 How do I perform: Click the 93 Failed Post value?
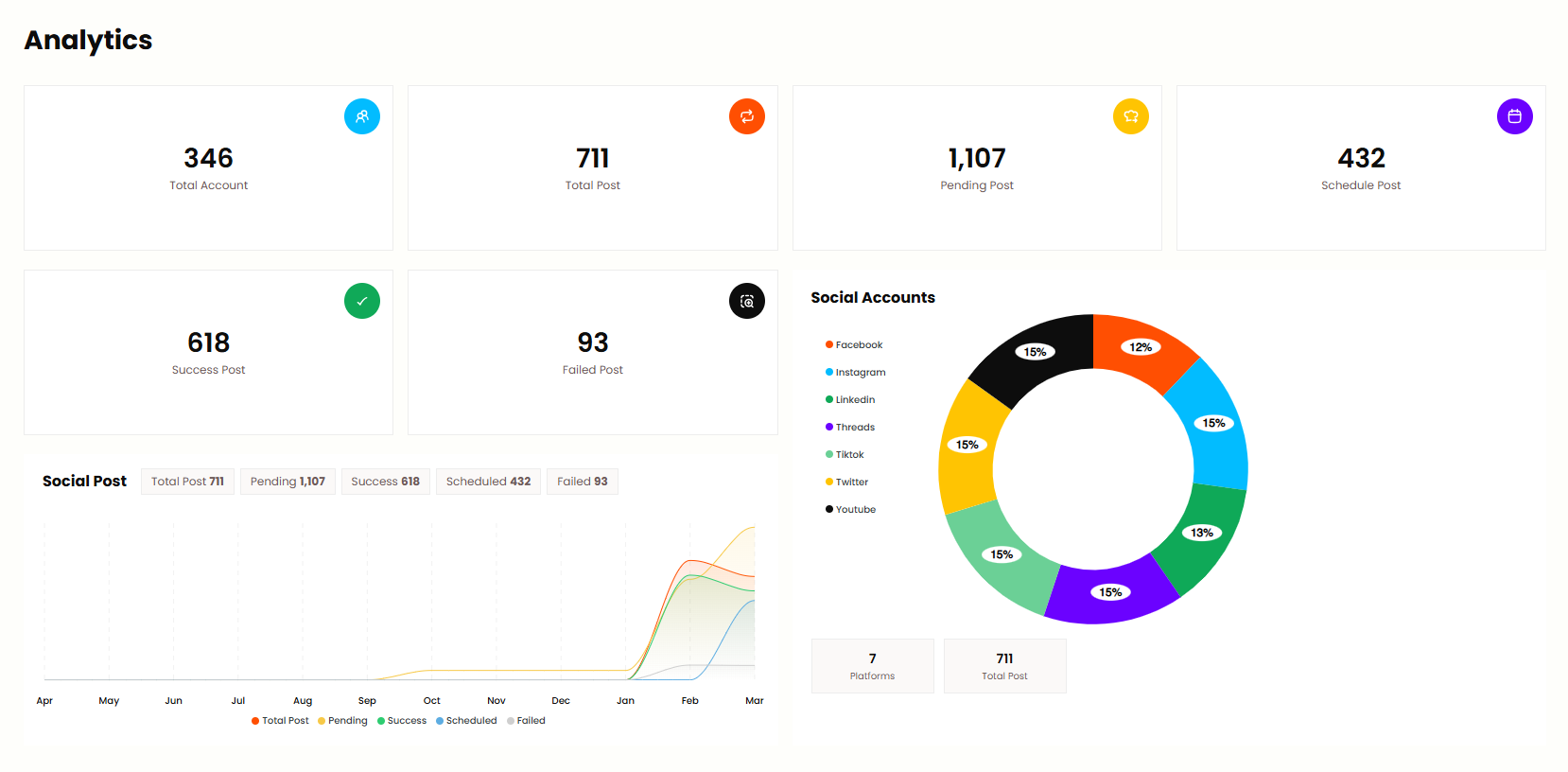point(593,342)
